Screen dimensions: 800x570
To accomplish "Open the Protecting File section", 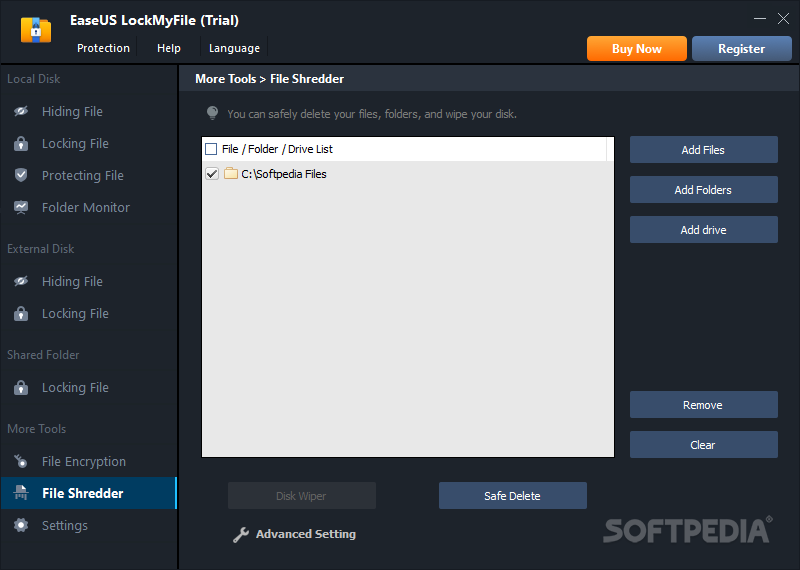I will coord(89,176).
